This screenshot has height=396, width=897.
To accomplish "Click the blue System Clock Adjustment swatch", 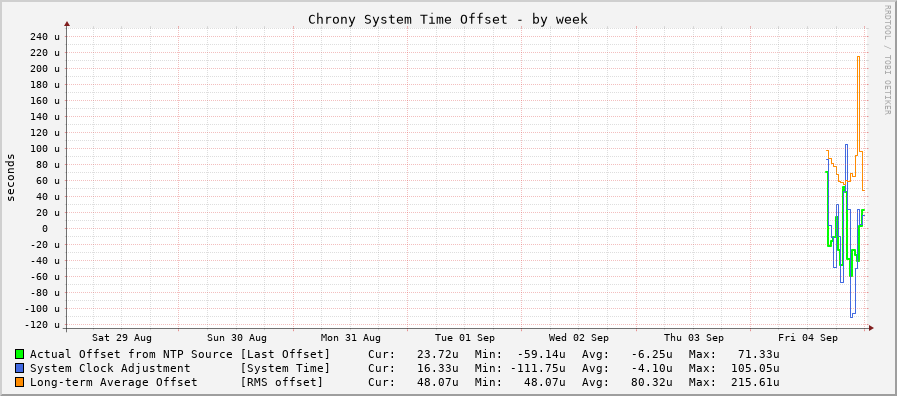I will [20, 368].
